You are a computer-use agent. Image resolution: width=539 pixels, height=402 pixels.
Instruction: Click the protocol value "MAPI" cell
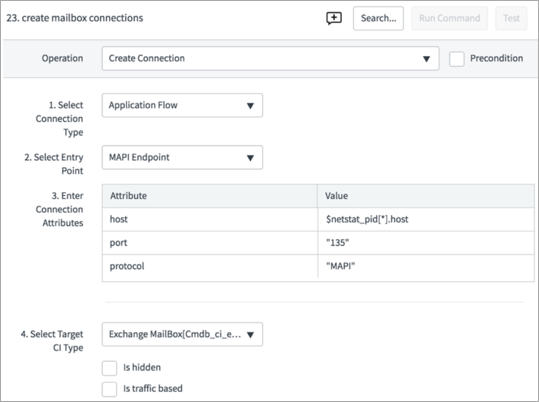[x=426, y=266]
